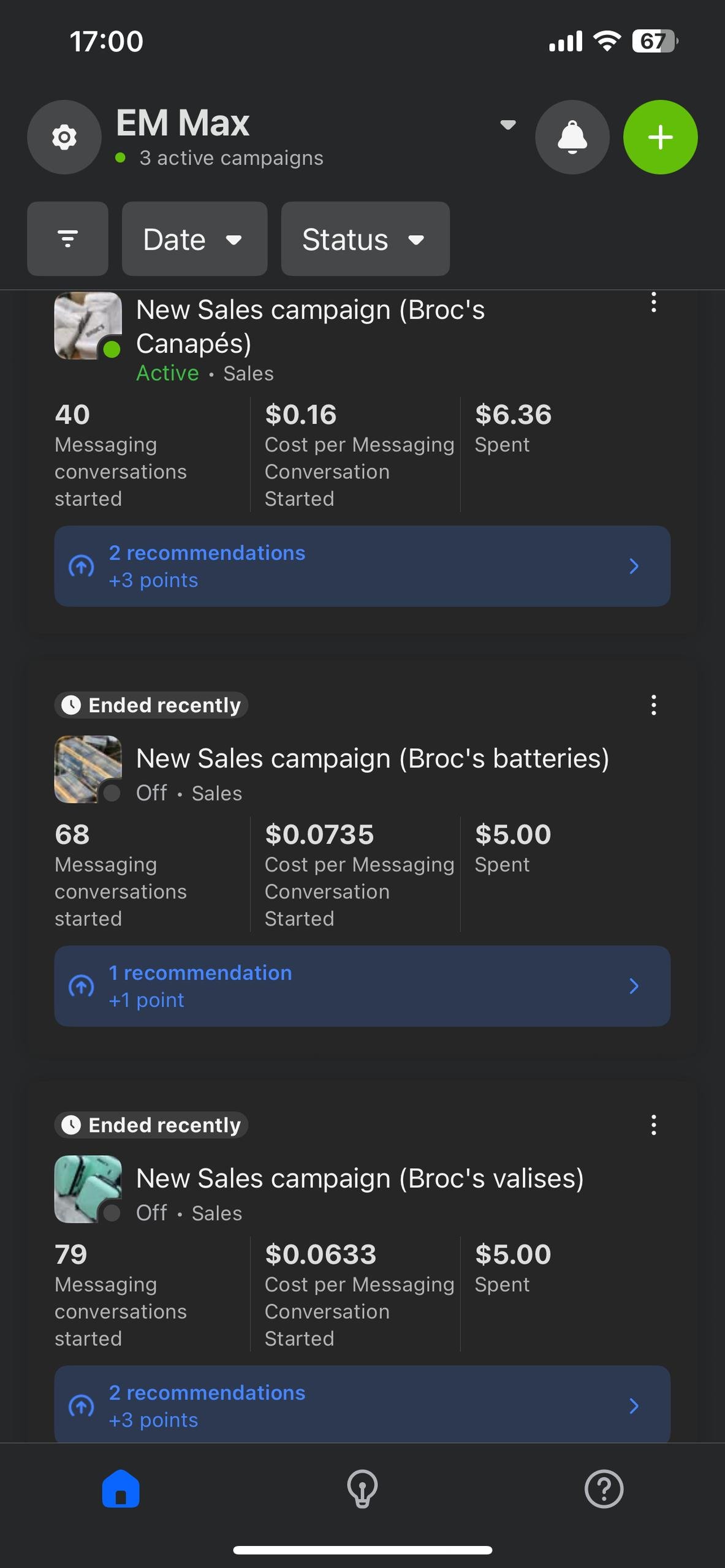Screen dimensions: 725x1568
Task: Tap the Broc's Canapés campaign thumbnail
Action: pyautogui.click(x=88, y=326)
